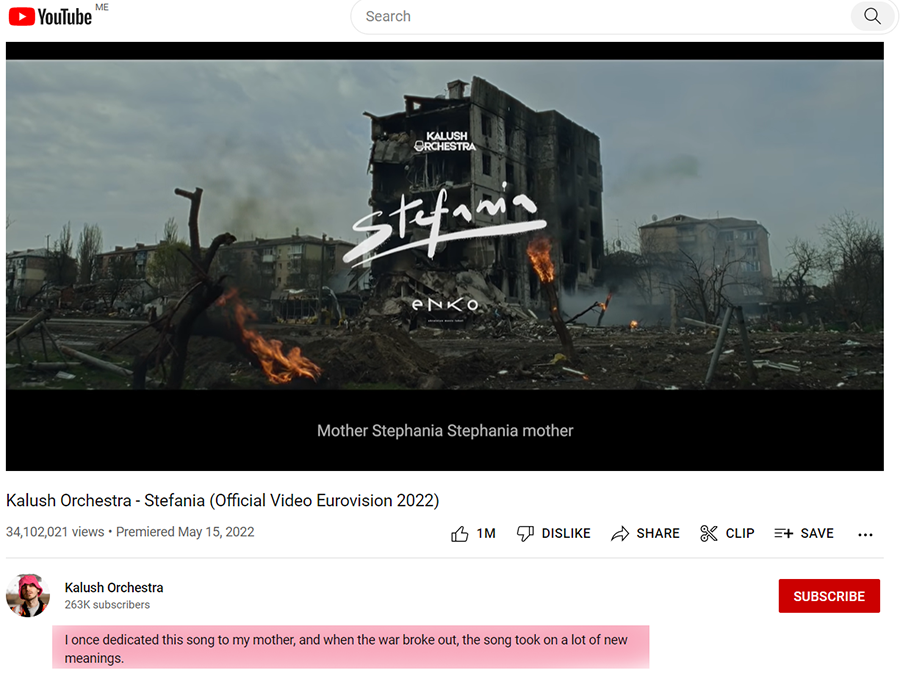Focus the Search input field

tap(600, 16)
